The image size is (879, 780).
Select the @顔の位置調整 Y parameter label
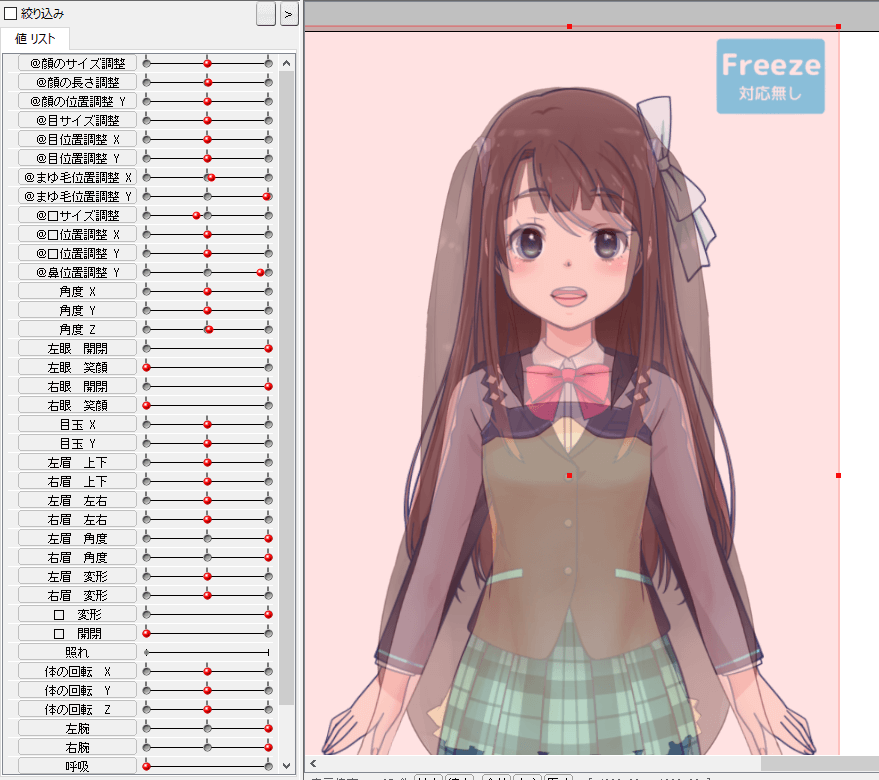[77, 101]
